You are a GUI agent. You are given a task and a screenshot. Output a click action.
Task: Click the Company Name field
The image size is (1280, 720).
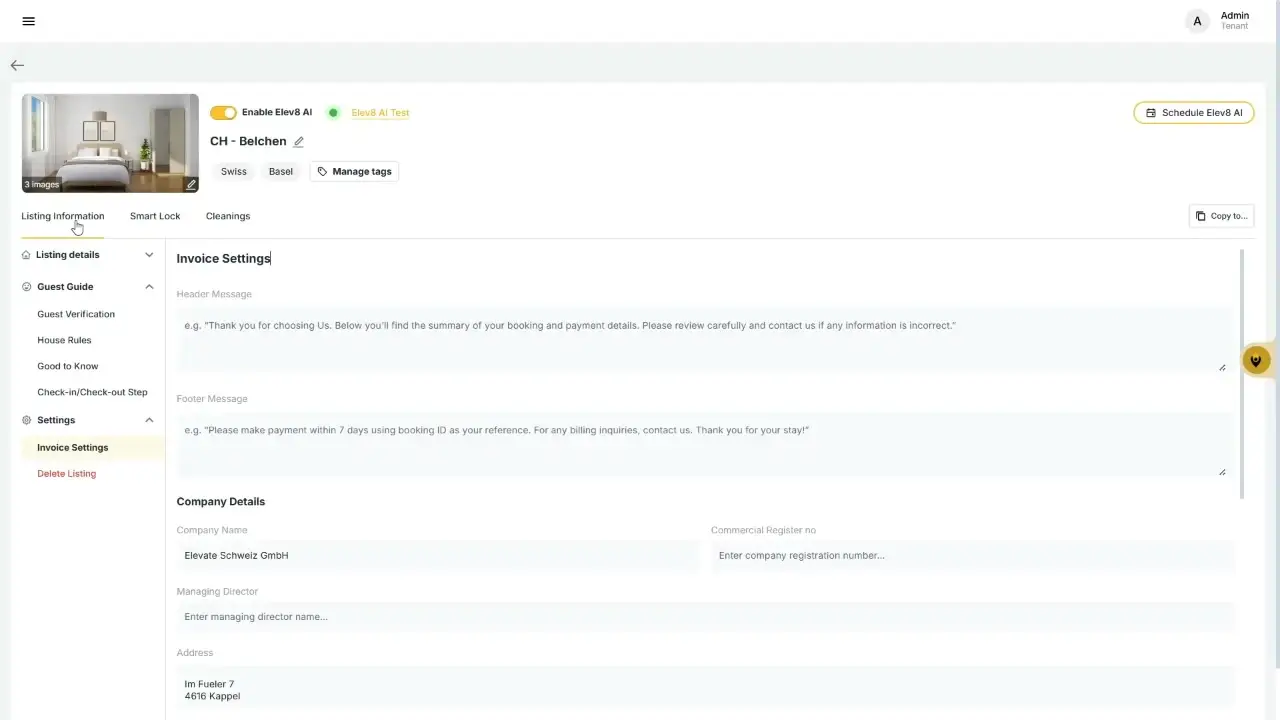[437, 555]
